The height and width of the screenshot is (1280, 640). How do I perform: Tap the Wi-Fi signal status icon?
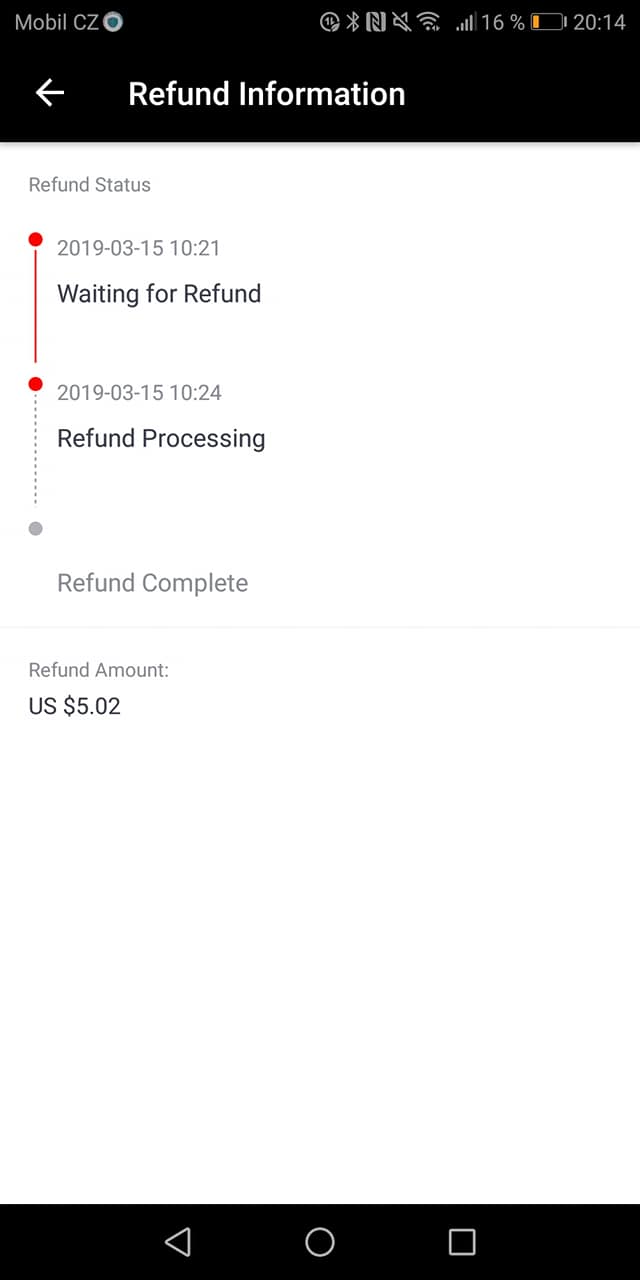tap(429, 22)
